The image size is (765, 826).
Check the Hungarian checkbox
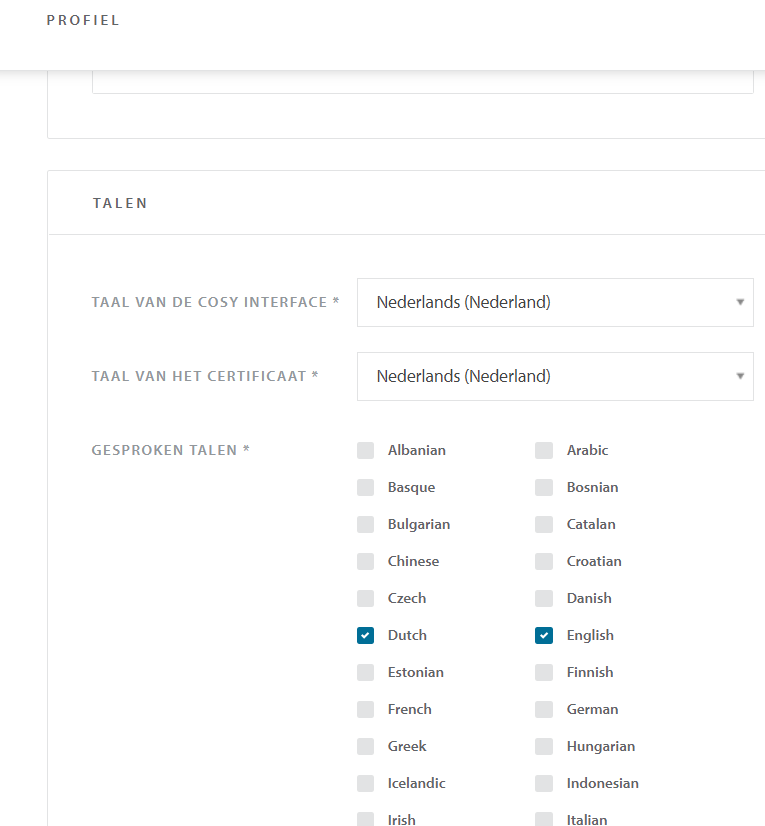click(544, 746)
